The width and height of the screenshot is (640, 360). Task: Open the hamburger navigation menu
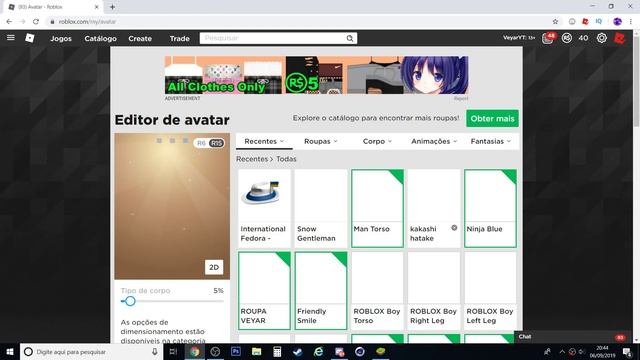click(x=11, y=38)
